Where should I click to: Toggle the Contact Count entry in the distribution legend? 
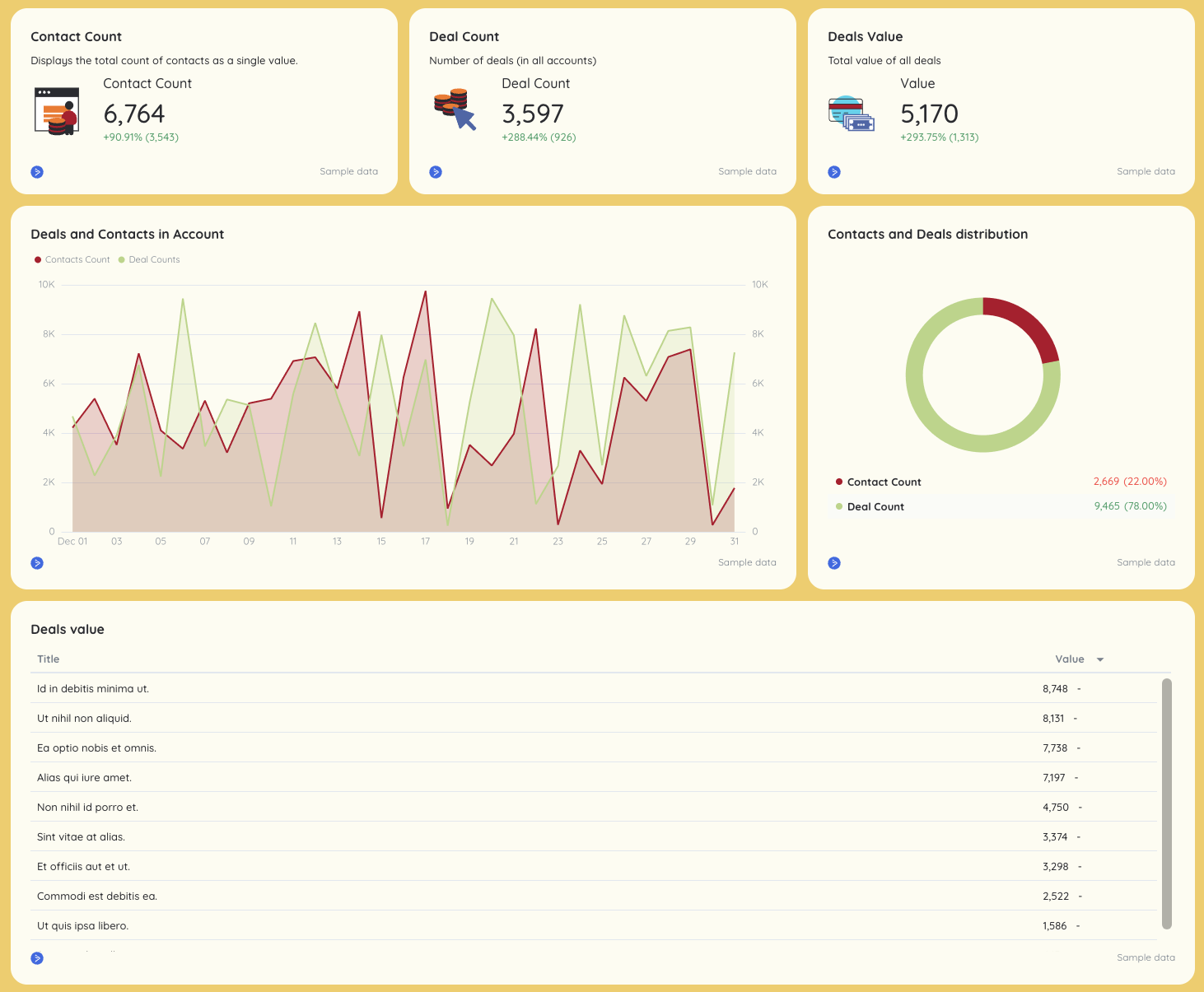(884, 482)
